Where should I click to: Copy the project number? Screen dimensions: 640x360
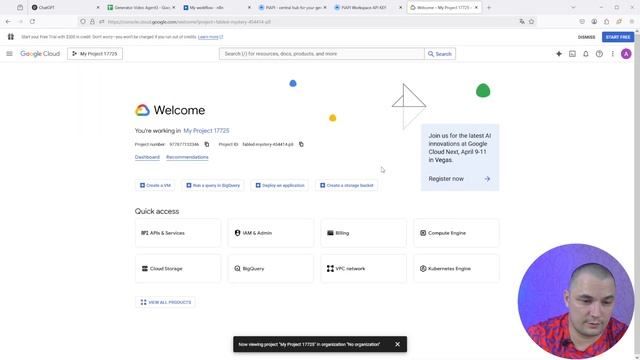(x=207, y=144)
